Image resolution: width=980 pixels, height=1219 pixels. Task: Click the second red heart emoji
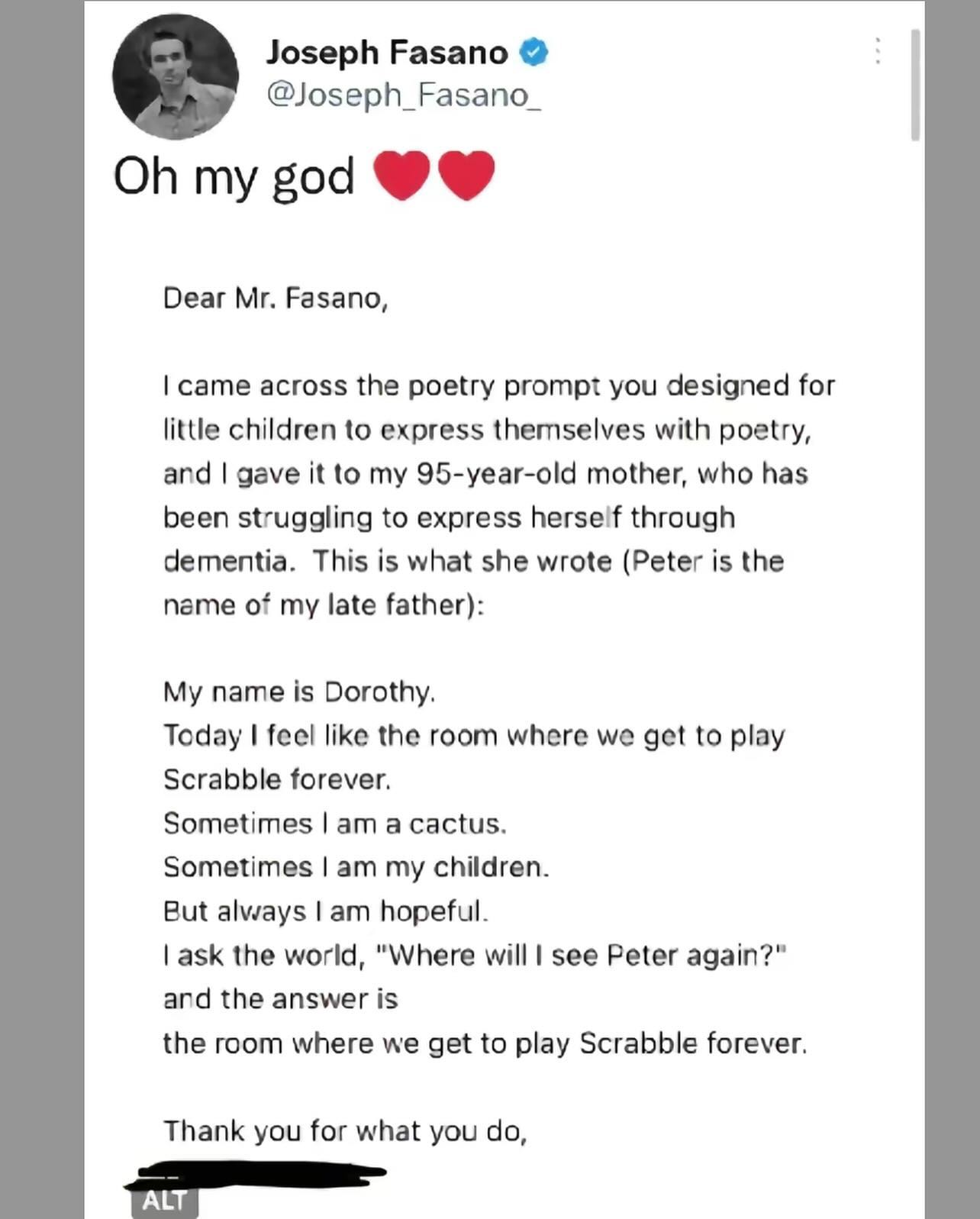pyautogui.click(x=466, y=176)
